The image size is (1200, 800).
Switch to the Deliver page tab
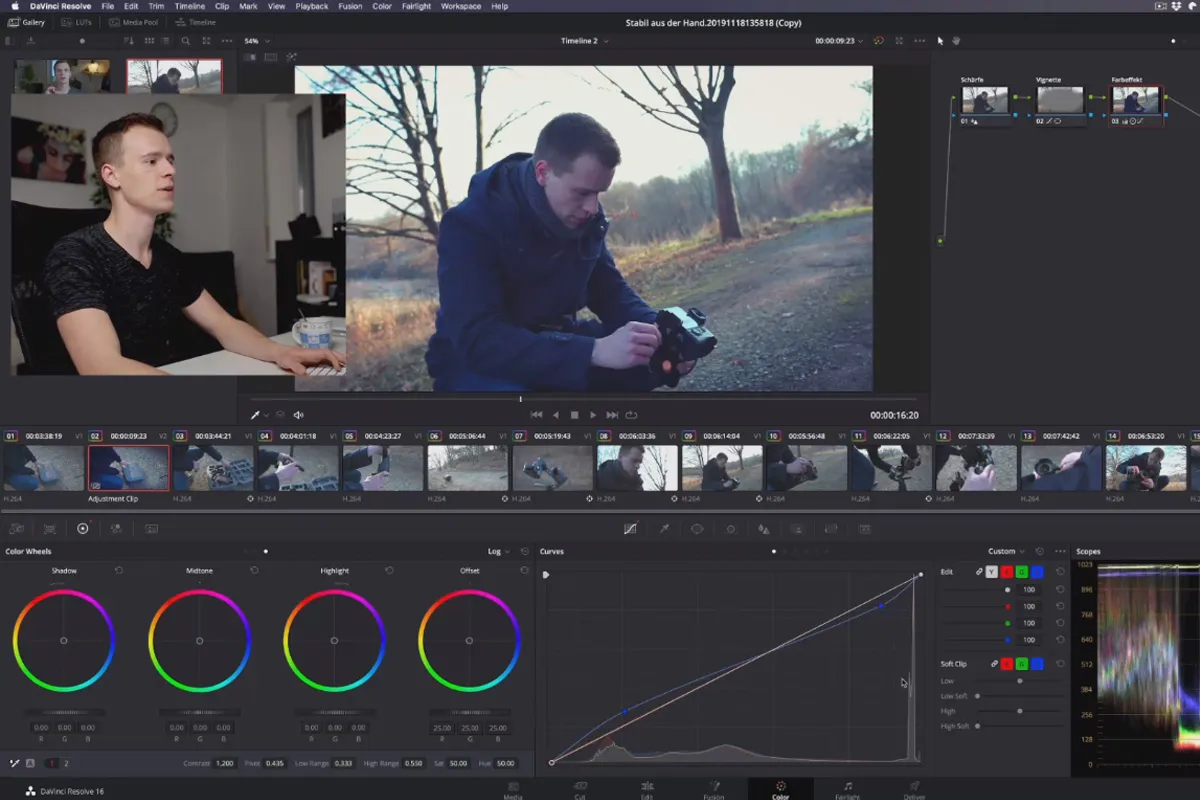(x=914, y=790)
